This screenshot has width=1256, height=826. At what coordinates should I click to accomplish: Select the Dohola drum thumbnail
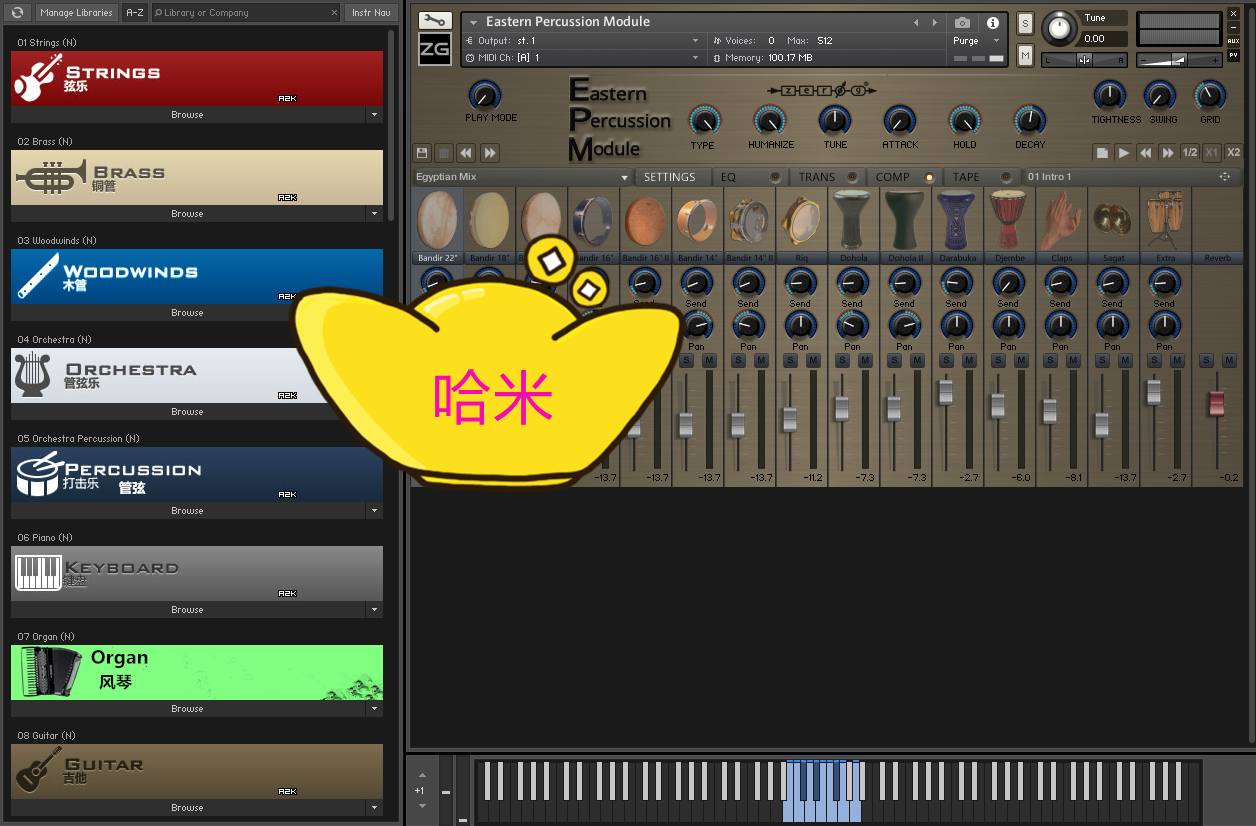(853, 221)
